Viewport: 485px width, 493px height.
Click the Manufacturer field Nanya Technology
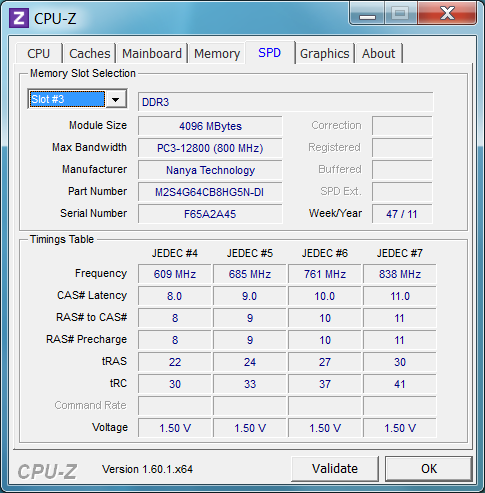(210, 170)
